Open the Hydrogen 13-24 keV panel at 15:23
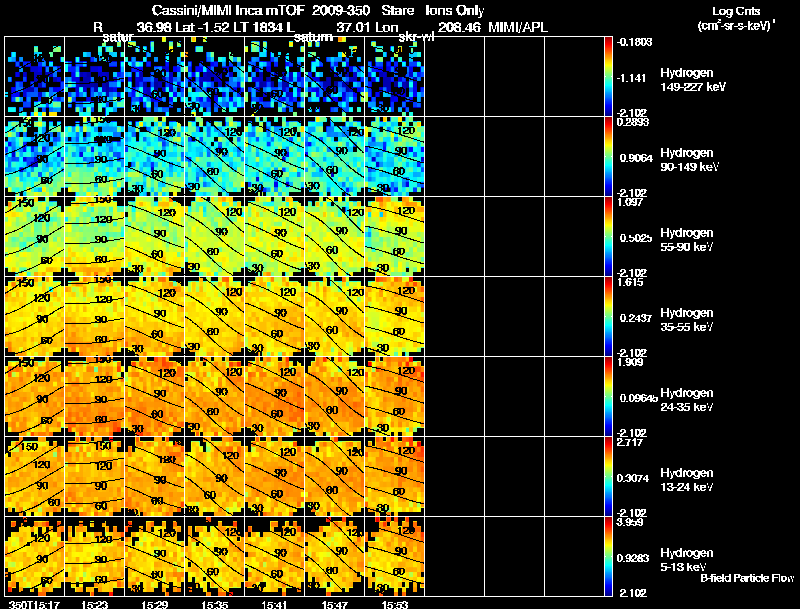The width and height of the screenshot is (800, 609). pos(94,477)
